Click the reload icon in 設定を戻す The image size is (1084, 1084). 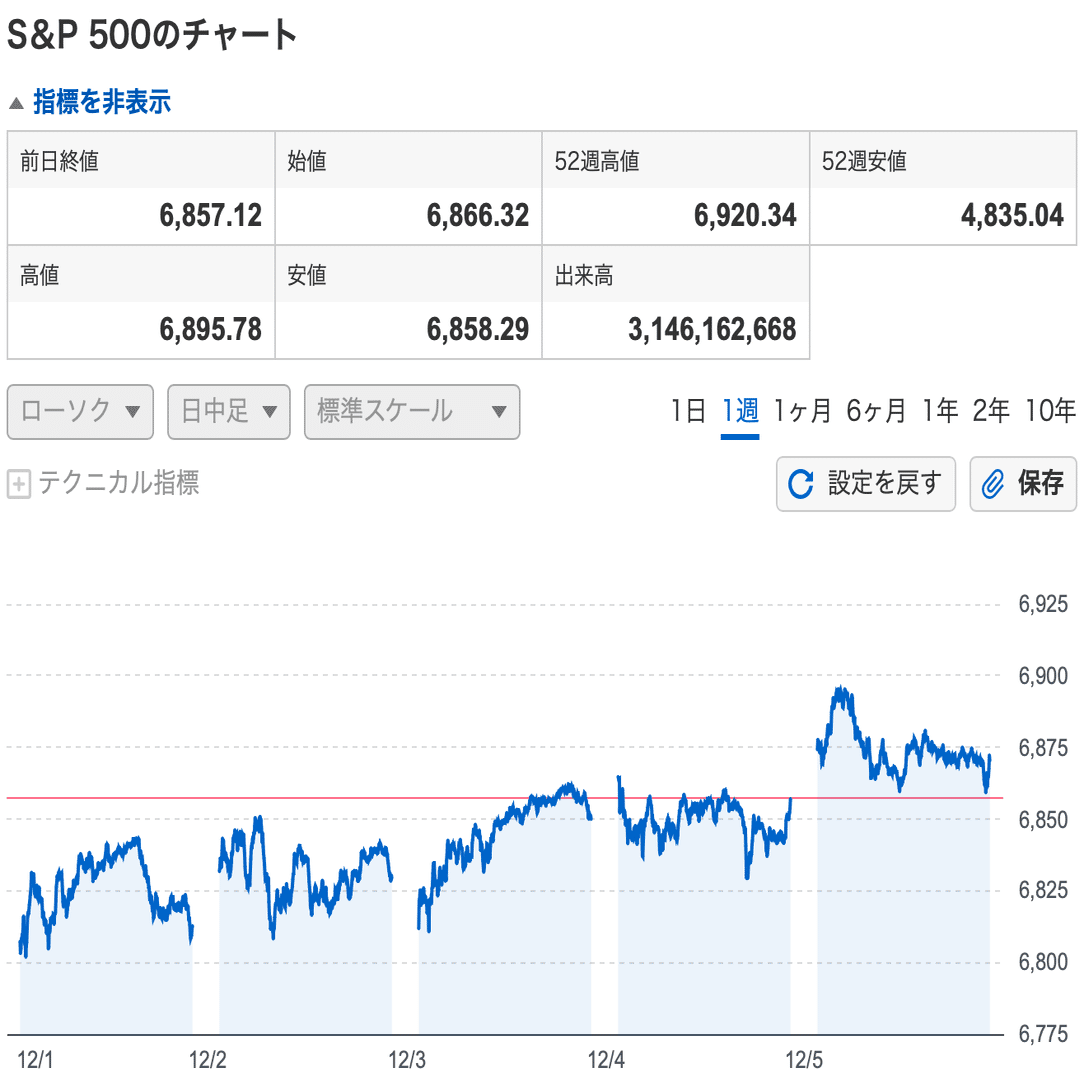801,485
